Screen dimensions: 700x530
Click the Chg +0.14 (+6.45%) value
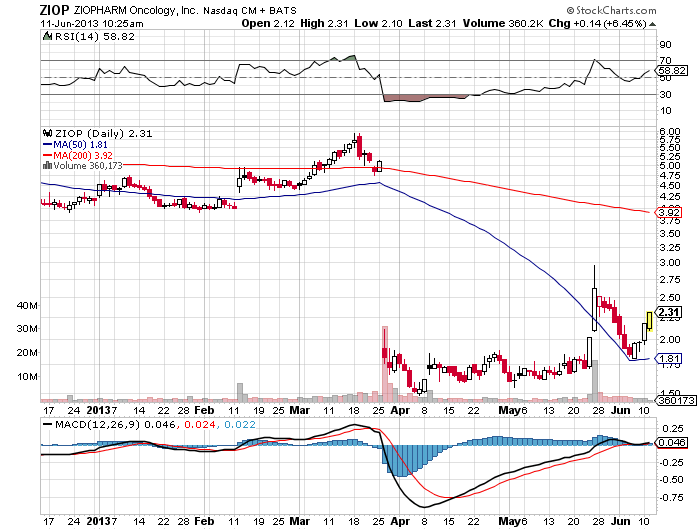(x=597, y=24)
